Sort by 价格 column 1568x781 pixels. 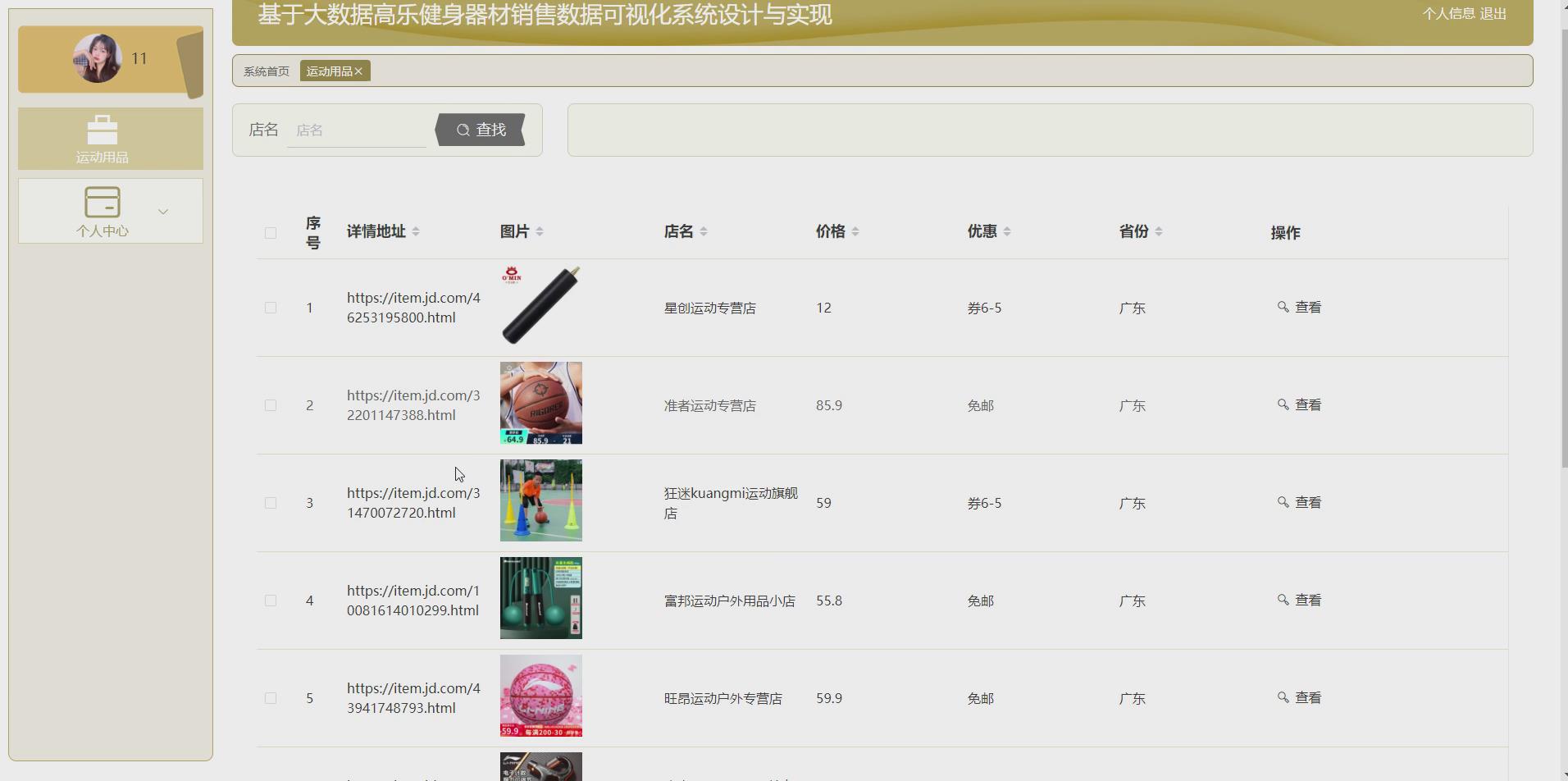(855, 232)
